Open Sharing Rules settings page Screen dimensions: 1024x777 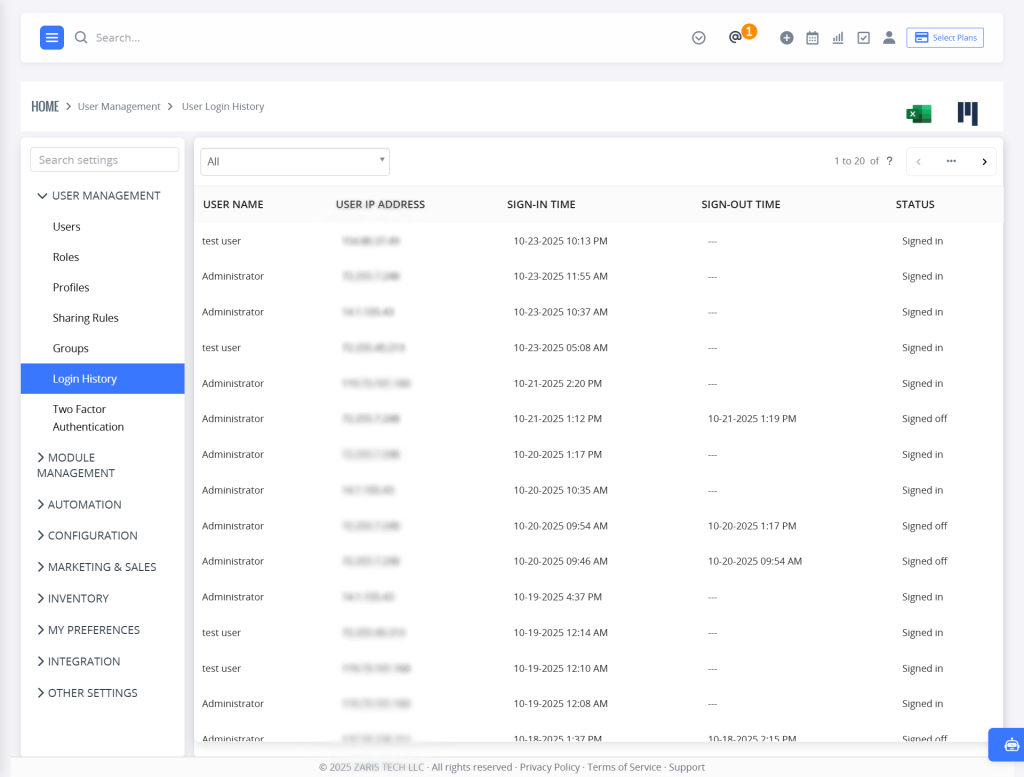point(86,318)
